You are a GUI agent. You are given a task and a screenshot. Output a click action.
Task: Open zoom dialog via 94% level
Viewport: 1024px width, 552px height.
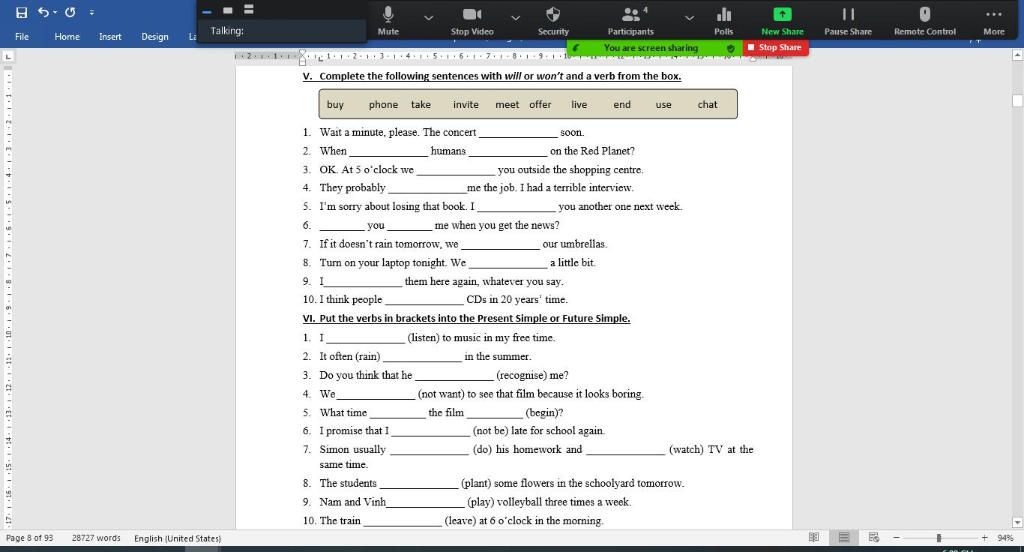click(x=1005, y=538)
